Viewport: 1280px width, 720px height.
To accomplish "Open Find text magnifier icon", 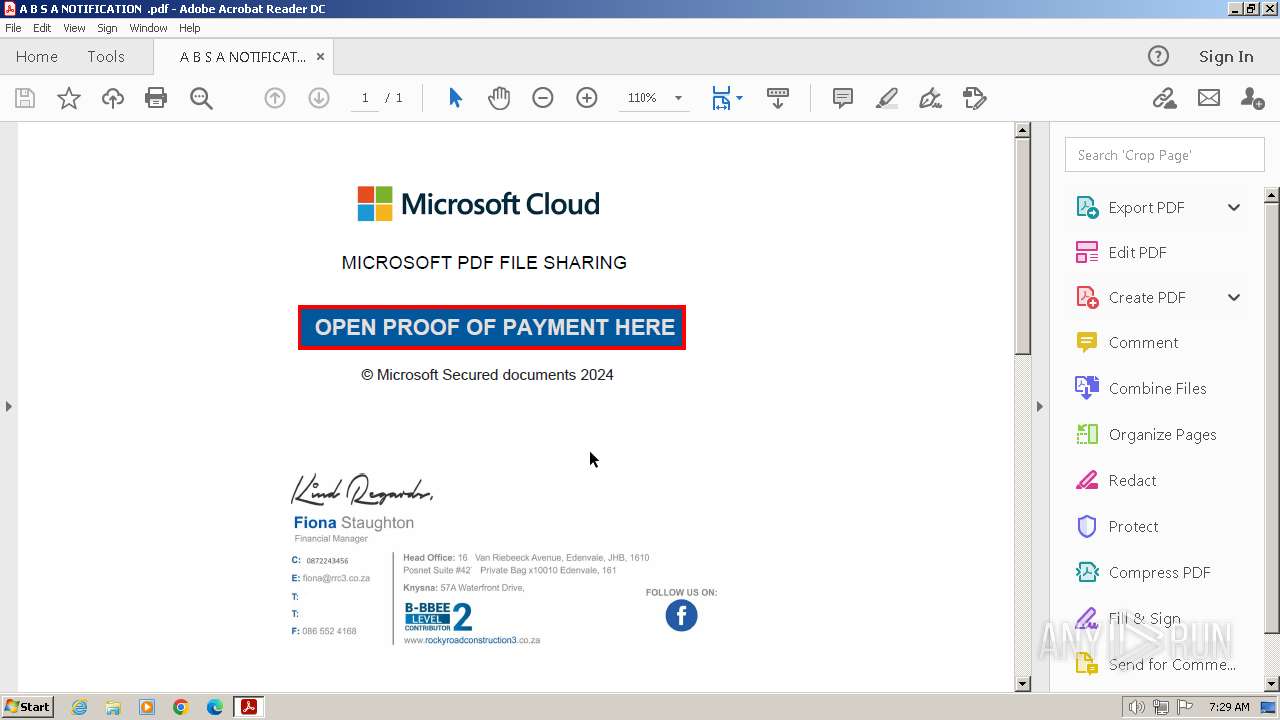I will tap(201, 98).
